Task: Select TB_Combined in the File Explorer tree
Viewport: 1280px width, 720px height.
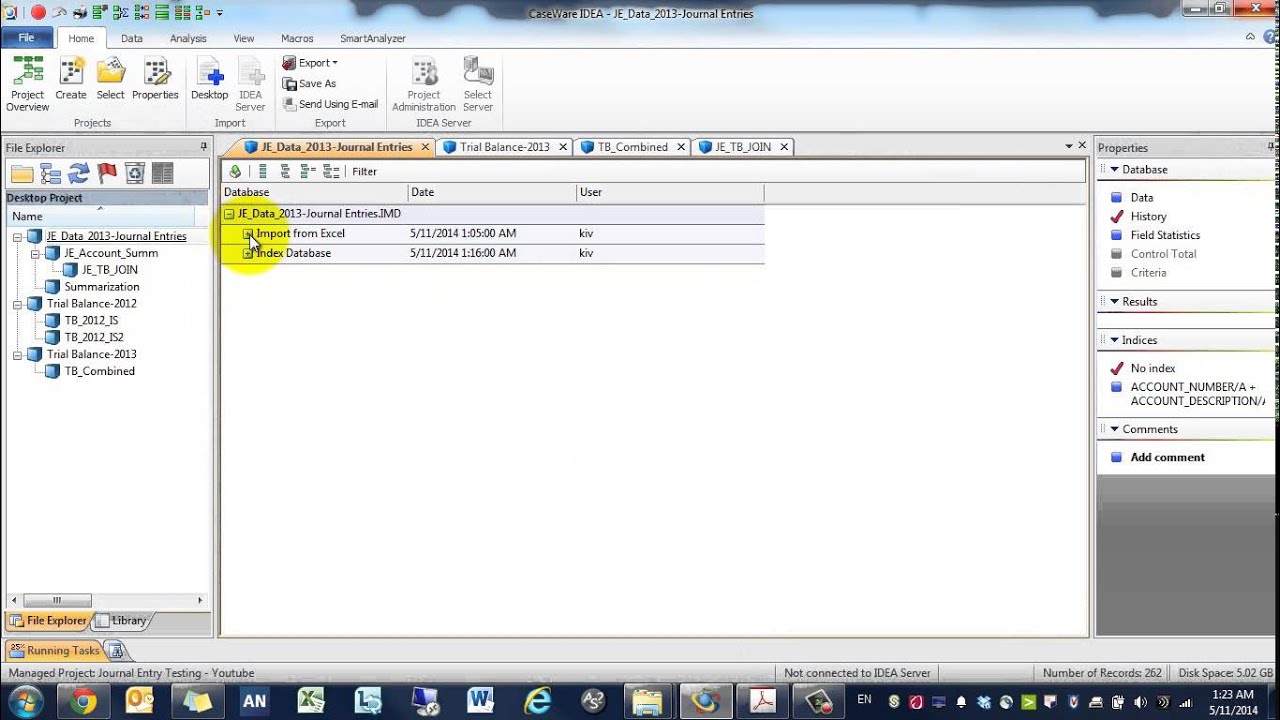Action: click(99, 371)
